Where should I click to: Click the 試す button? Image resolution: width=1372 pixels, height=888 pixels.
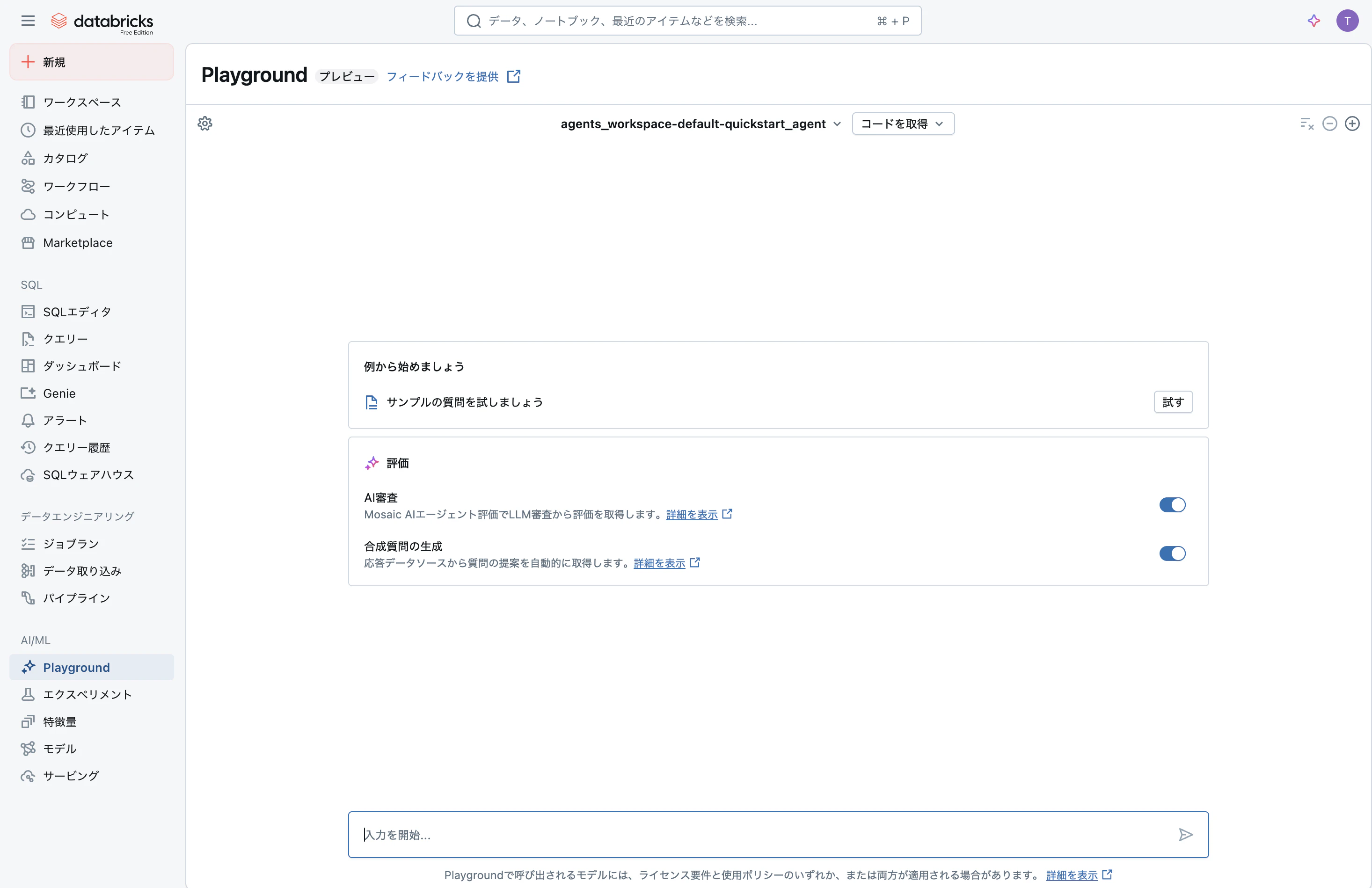click(1173, 402)
